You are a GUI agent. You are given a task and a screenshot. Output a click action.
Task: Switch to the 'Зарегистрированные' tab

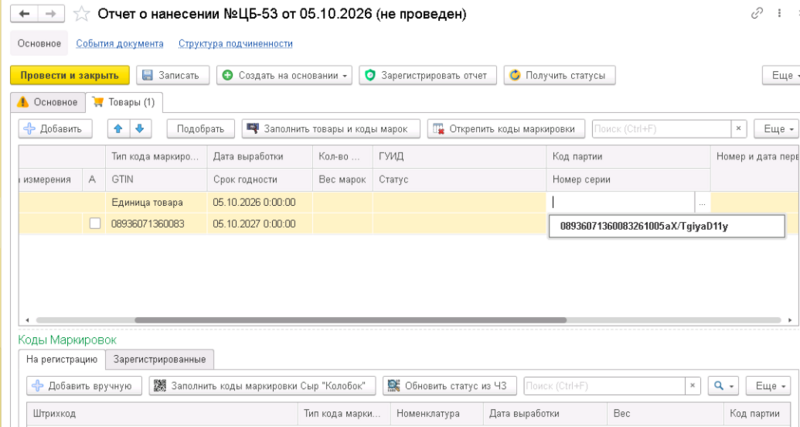click(160, 359)
